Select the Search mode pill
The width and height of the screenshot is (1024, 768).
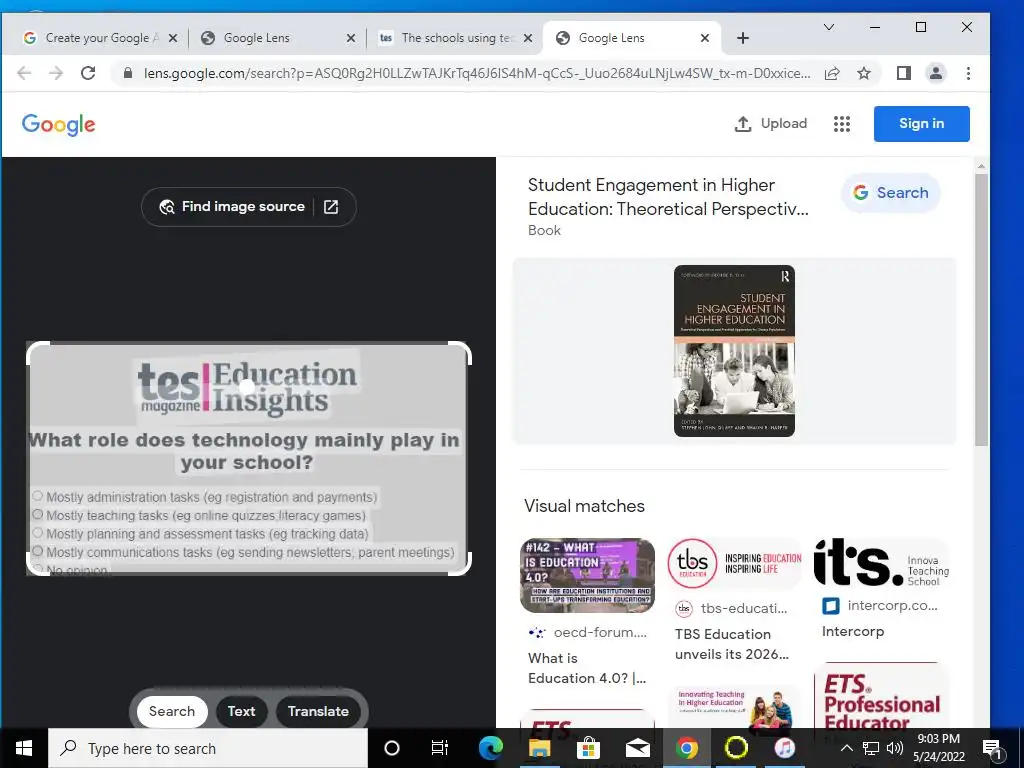point(172,711)
